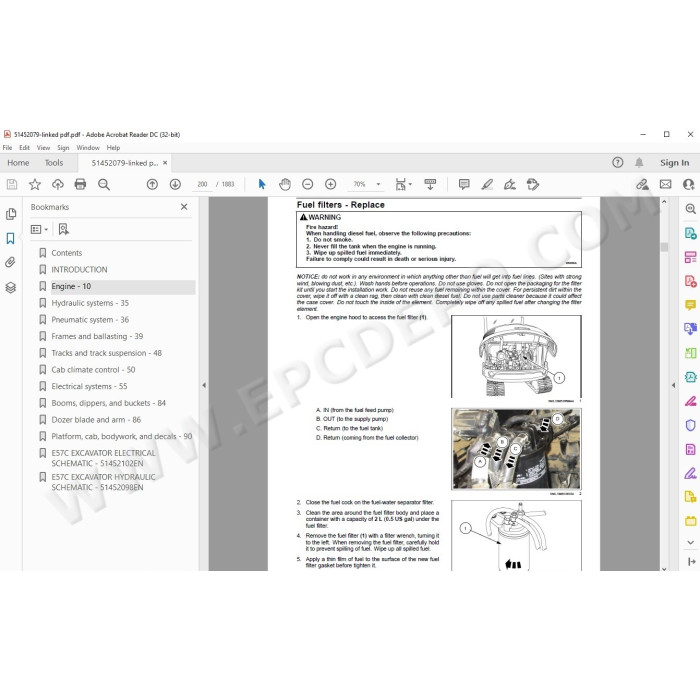
Task: Open the Find text magnifier
Action: tap(104, 184)
